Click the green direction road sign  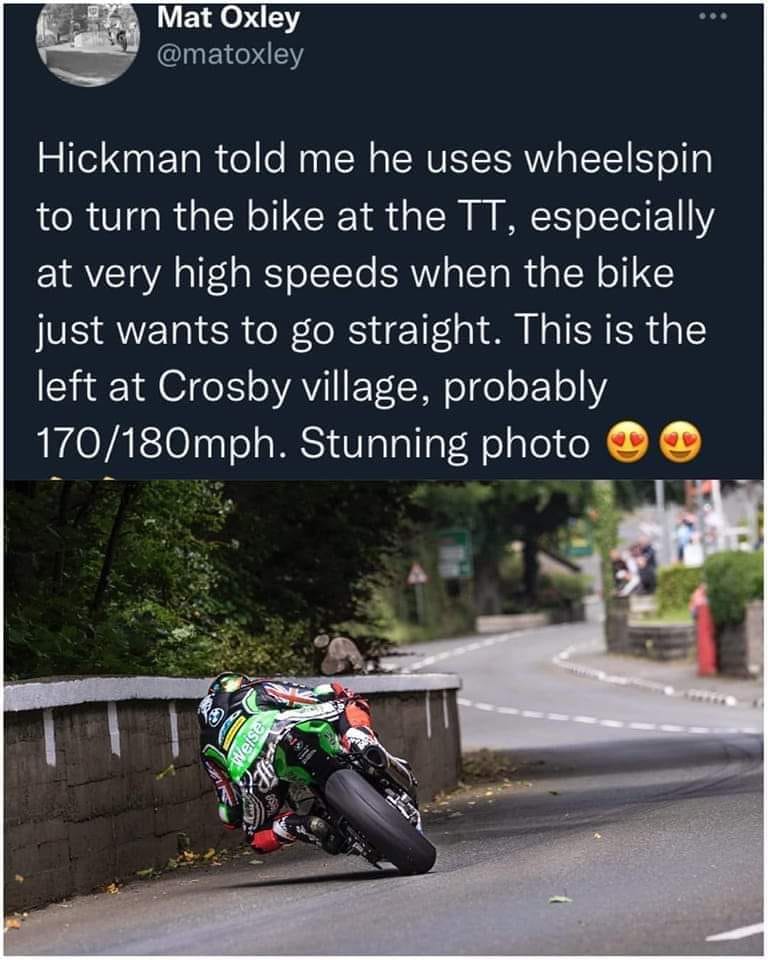click(x=454, y=554)
